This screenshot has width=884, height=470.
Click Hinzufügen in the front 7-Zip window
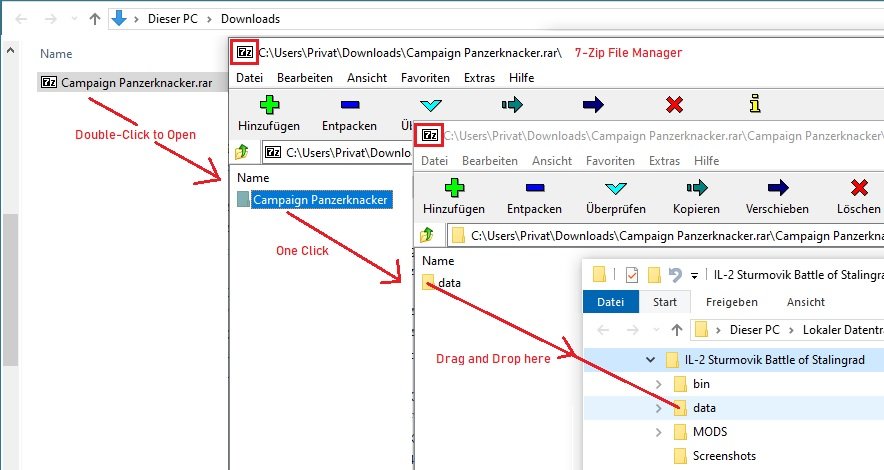click(x=454, y=197)
